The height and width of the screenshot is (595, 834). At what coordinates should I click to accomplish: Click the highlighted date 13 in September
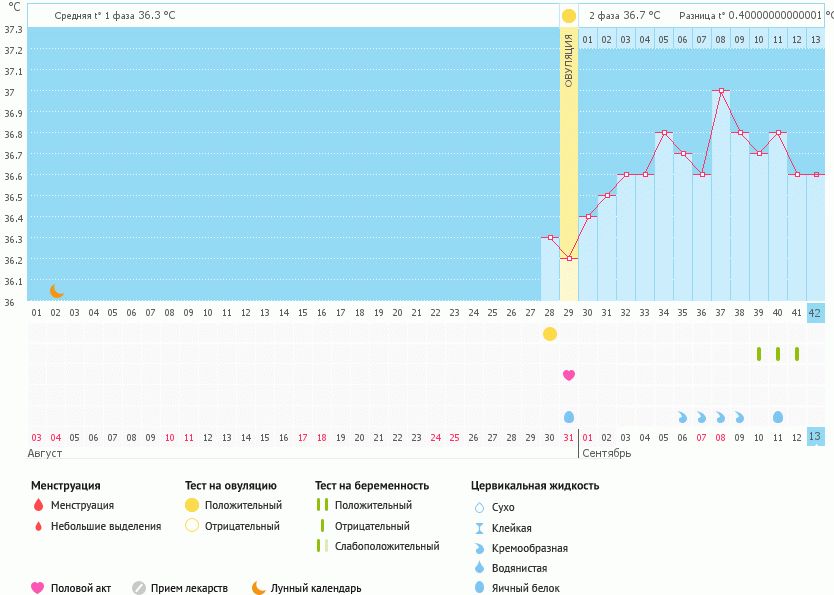coord(815,437)
